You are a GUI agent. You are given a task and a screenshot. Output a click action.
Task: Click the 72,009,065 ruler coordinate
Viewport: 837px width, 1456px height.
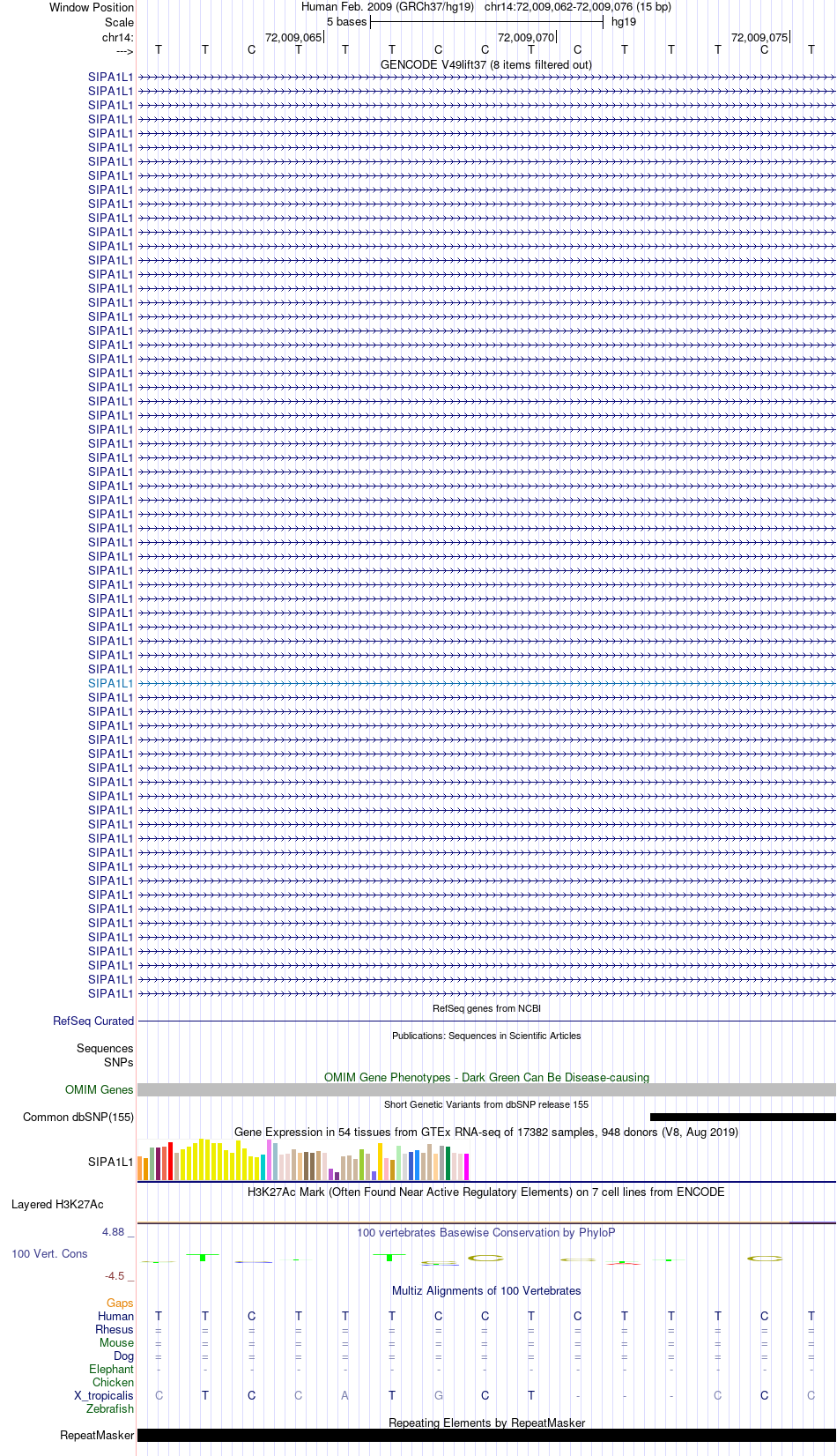293,37
